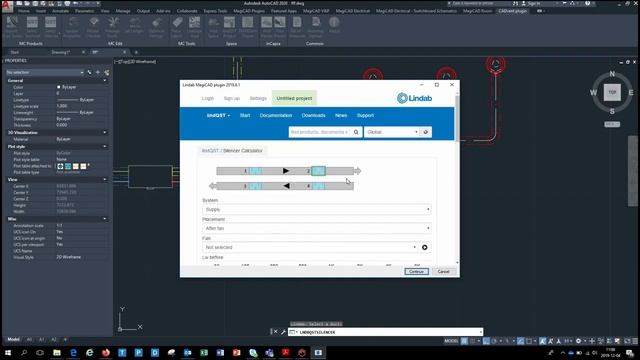The height and width of the screenshot is (360, 640).
Task: Click the round button beside Fan dropdown
Action: point(424,247)
